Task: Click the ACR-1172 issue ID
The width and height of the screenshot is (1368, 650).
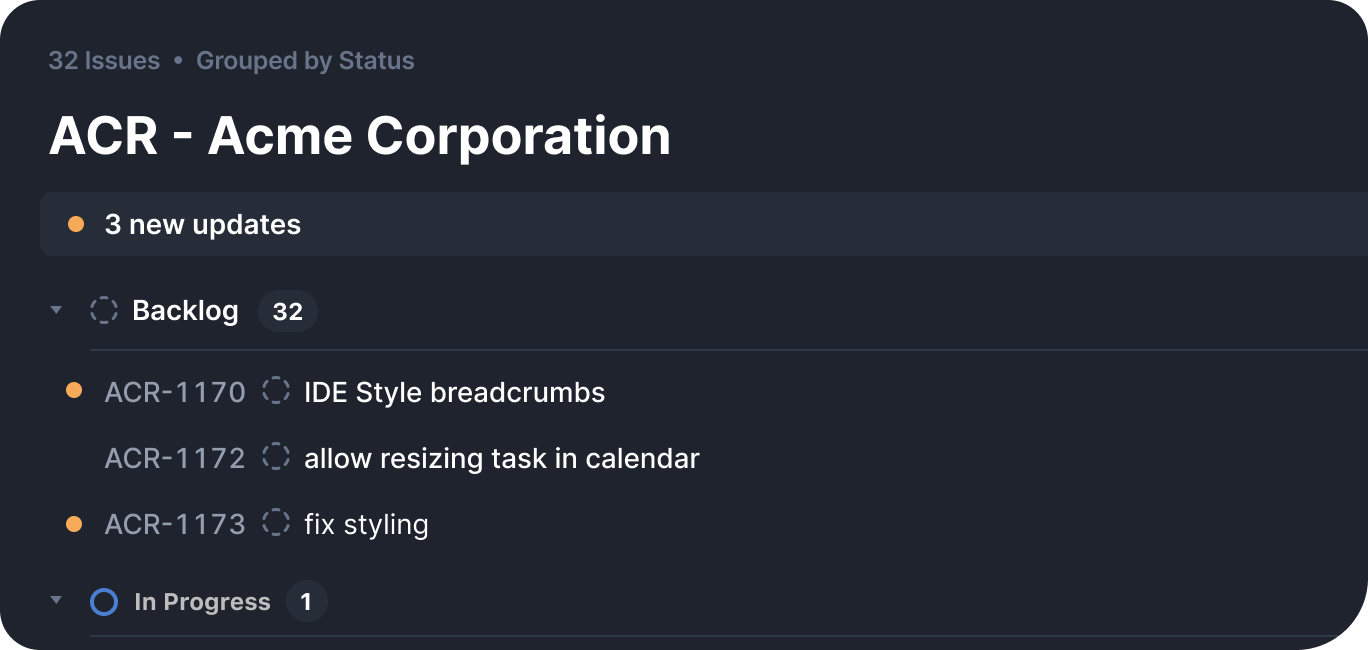Action: coord(175,458)
